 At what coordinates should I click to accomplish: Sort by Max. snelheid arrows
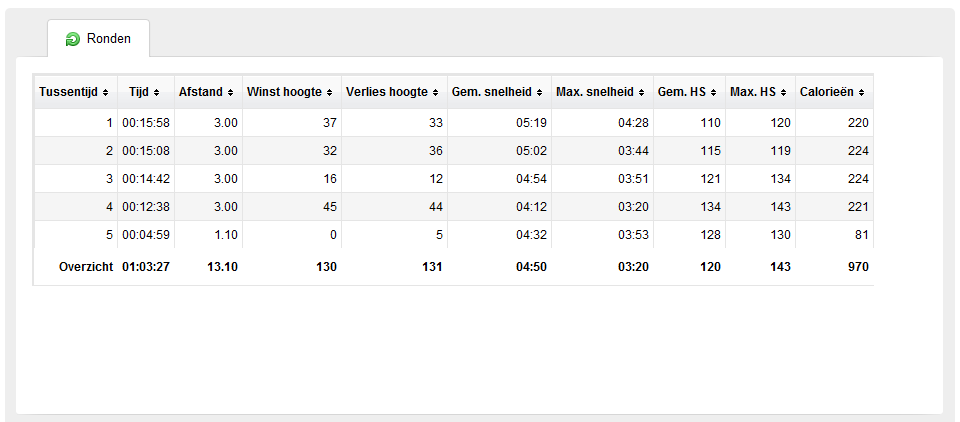coord(642,92)
